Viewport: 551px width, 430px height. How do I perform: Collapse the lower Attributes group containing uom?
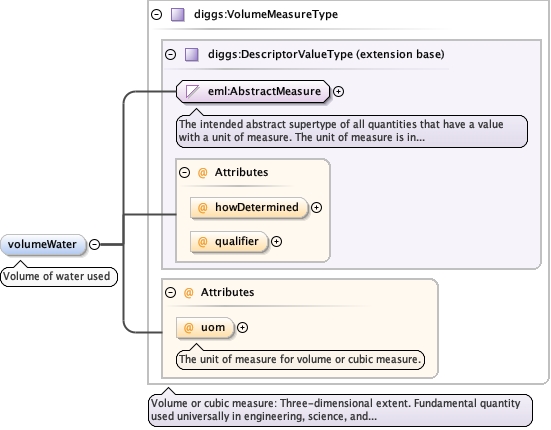point(170,292)
